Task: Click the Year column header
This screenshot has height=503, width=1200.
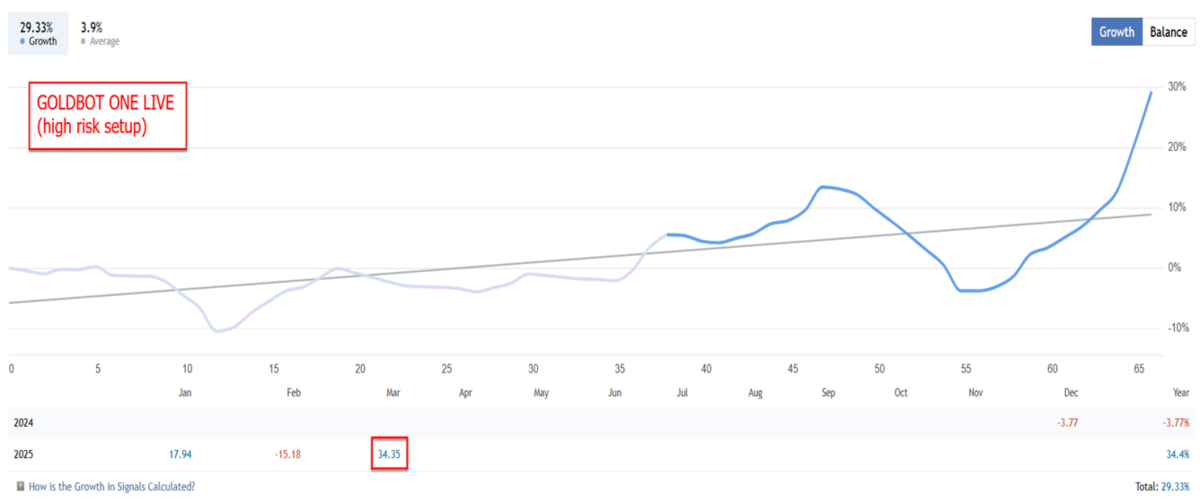Action: tap(1180, 394)
